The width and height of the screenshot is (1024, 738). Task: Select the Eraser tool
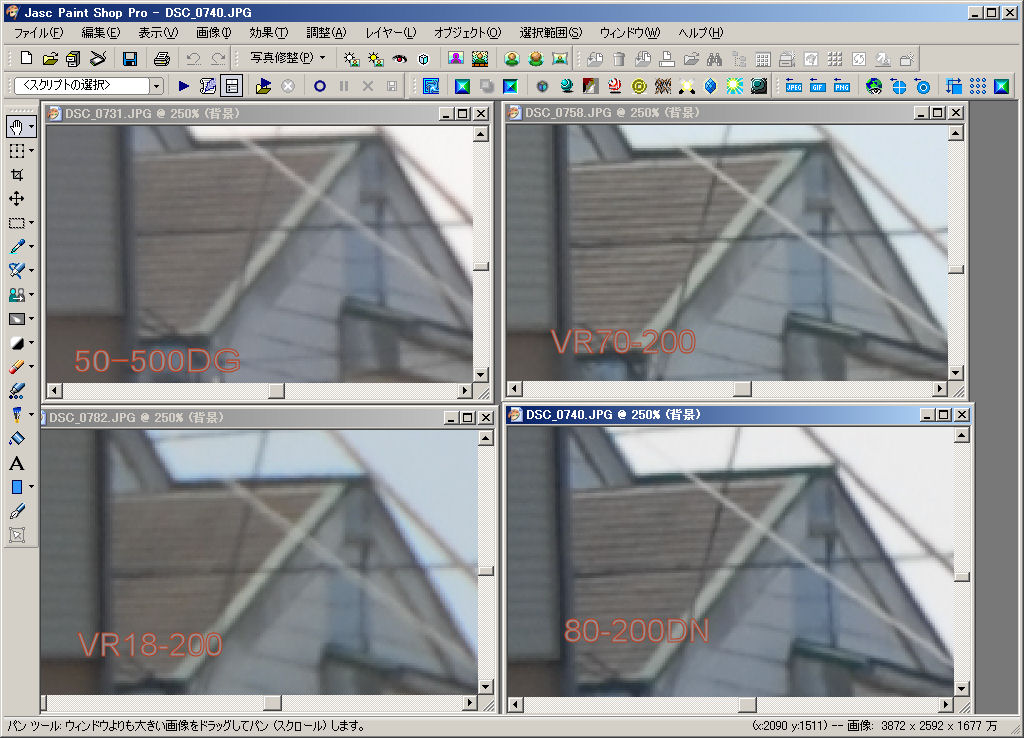tap(17, 366)
